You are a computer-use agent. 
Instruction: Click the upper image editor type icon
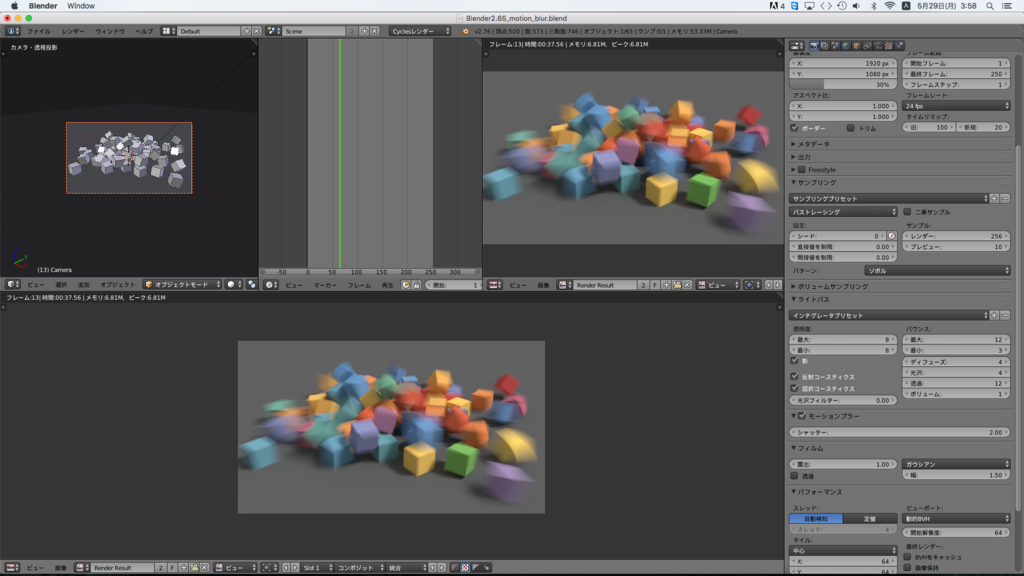click(495, 285)
